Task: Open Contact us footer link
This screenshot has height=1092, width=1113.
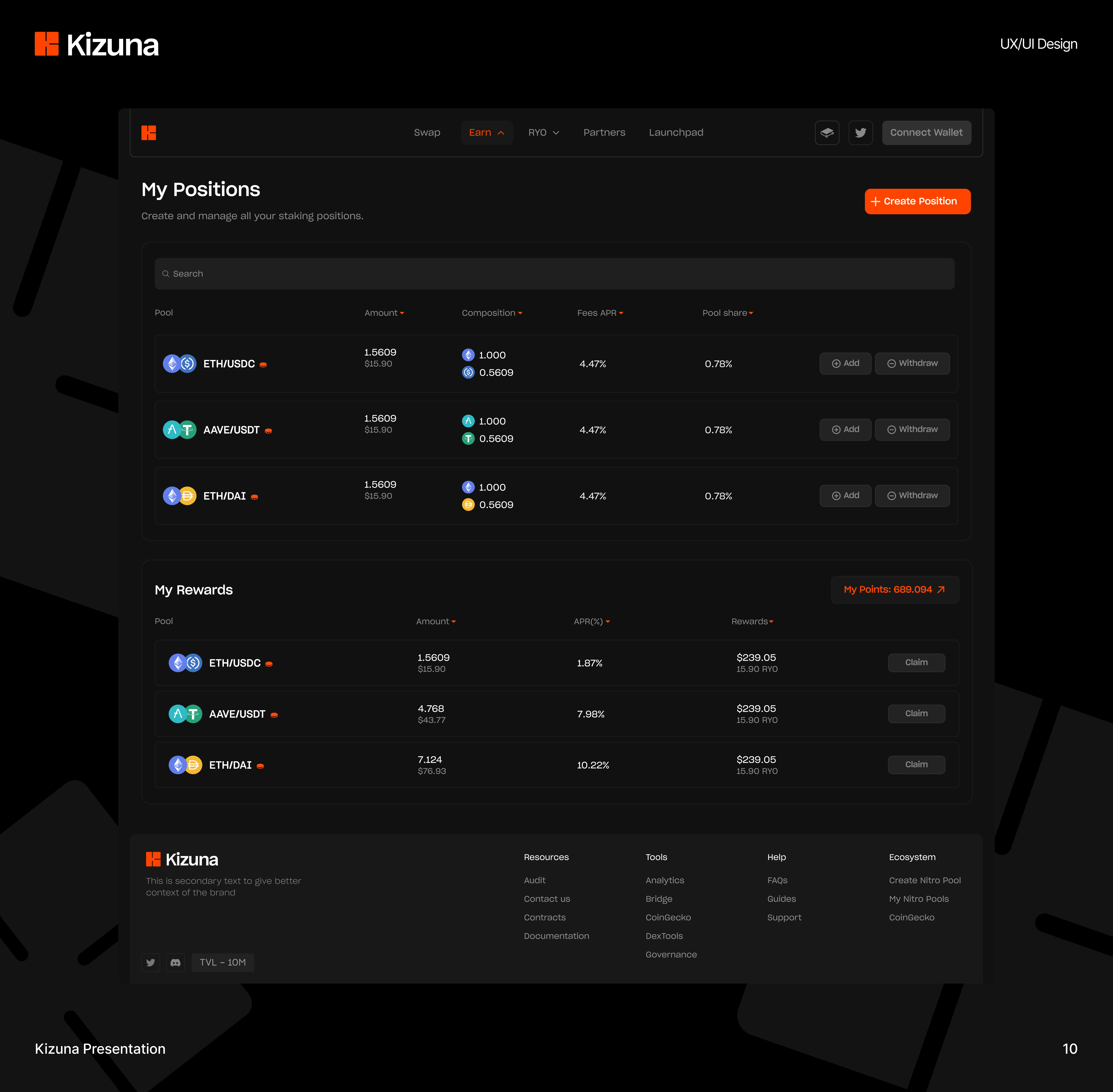Action: tap(547, 899)
